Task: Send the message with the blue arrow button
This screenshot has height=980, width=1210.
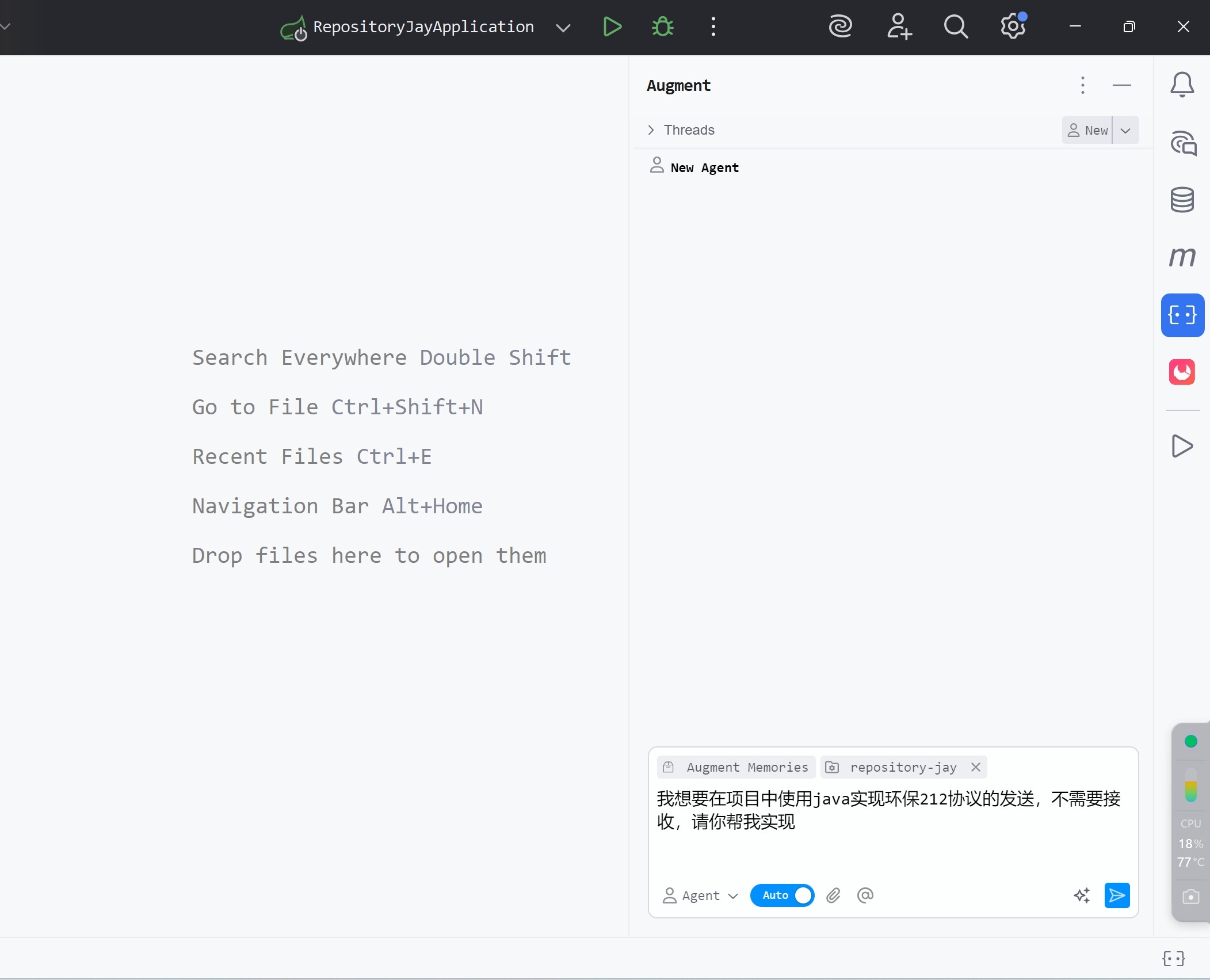Action: [1117, 895]
